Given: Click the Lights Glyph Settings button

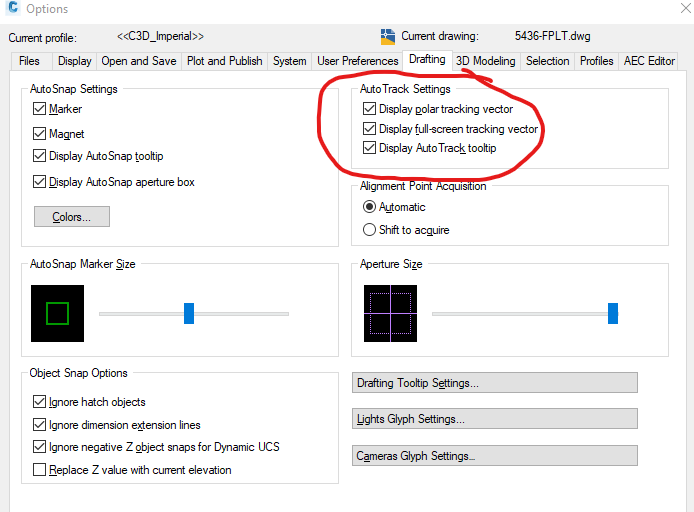Looking at the screenshot, I should click(x=495, y=419).
